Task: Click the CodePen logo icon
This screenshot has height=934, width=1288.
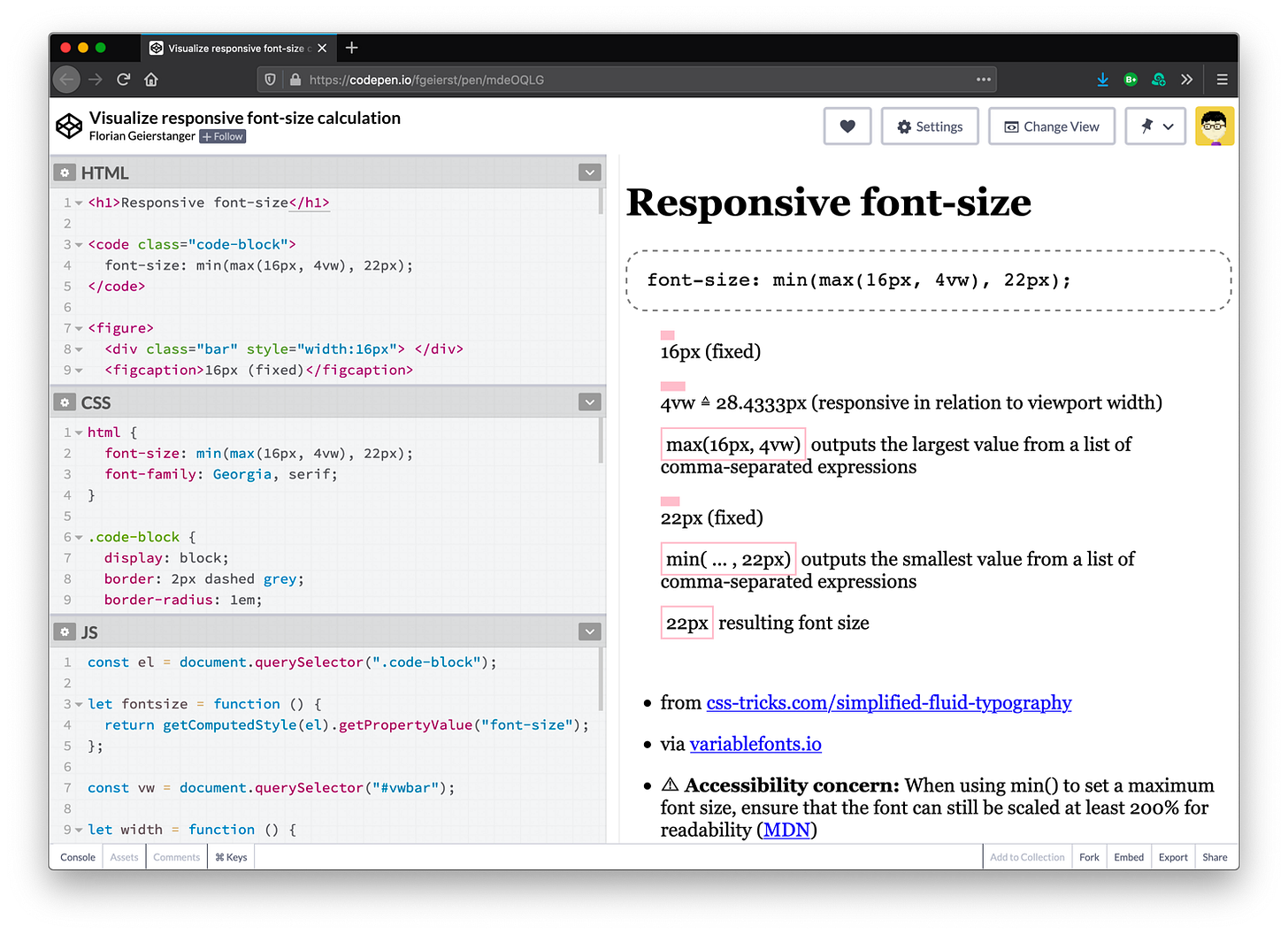Action: (x=69, y=126)
